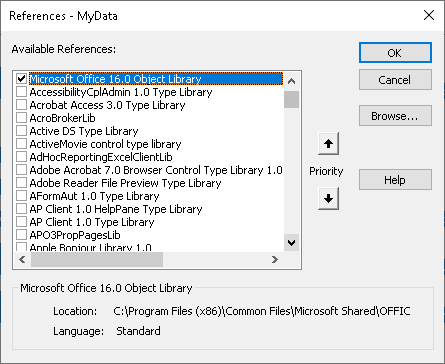Click the Cancel button
Image resolution: width=445 pixels, height=364 pixels.
click(395, 80)
